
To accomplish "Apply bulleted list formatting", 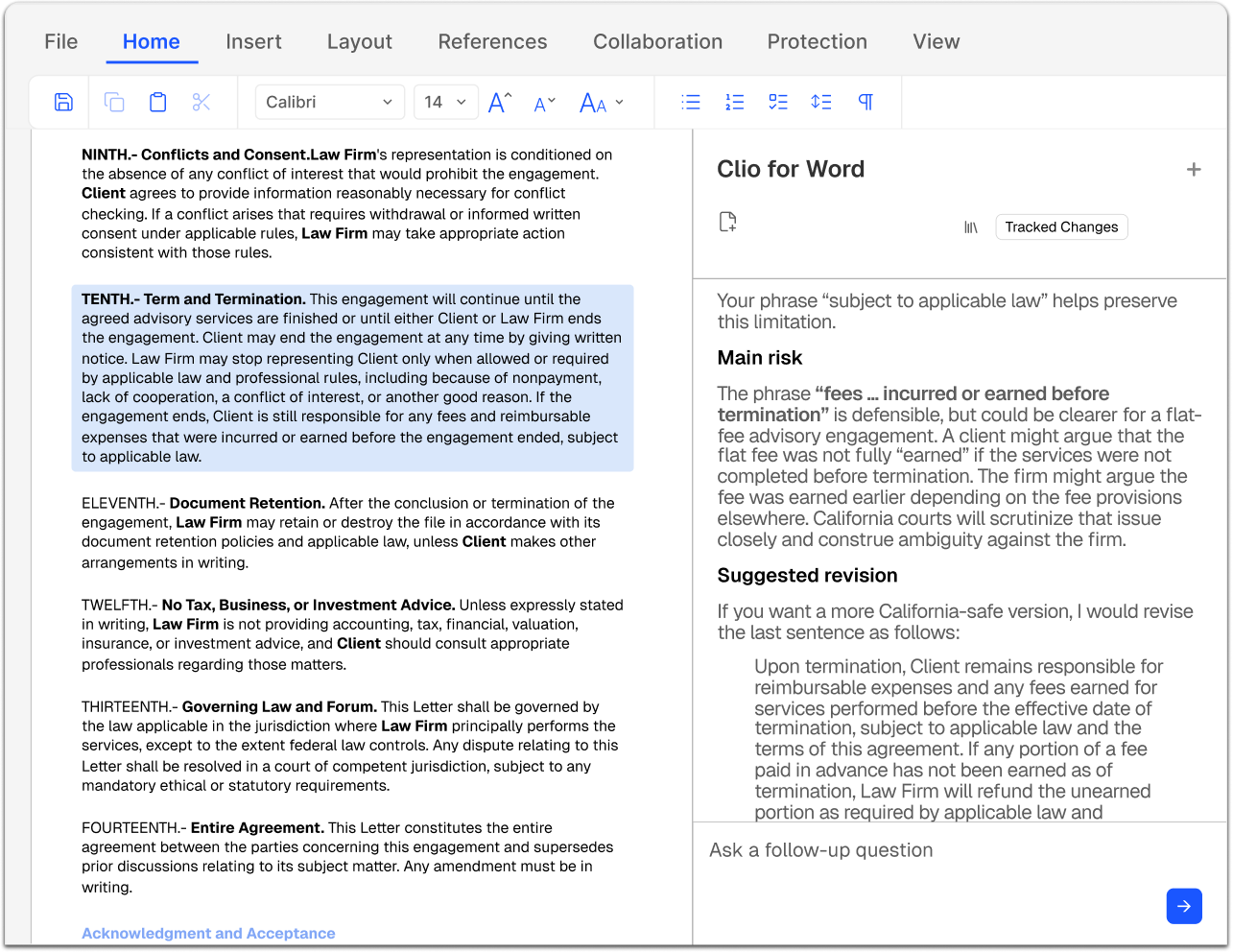I will coord(691,102).
